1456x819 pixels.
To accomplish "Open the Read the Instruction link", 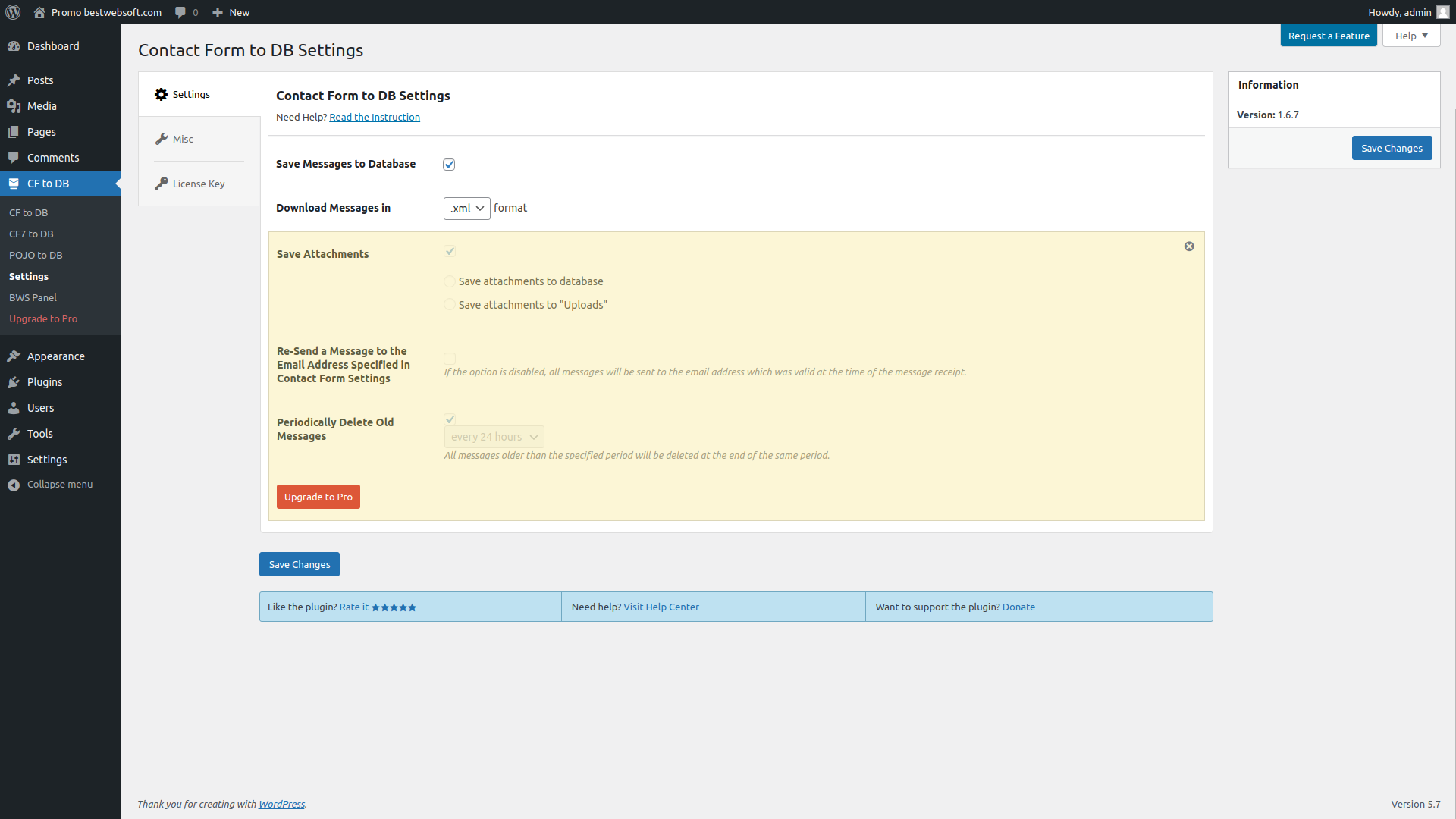I will point(375,118).
